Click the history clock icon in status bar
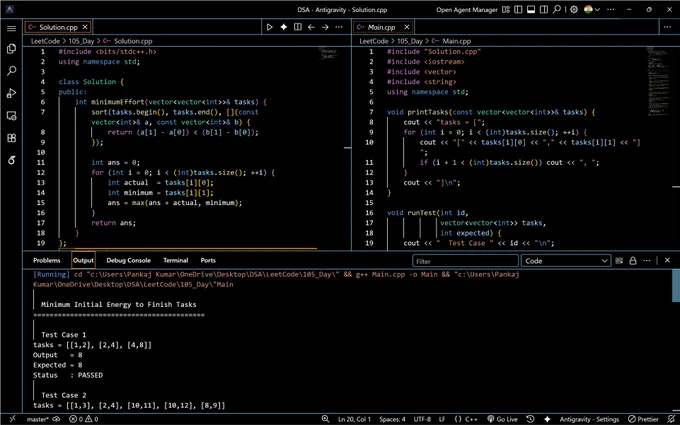Image resolution: width=680 pixels, height=425 pixels. (530, 419)
